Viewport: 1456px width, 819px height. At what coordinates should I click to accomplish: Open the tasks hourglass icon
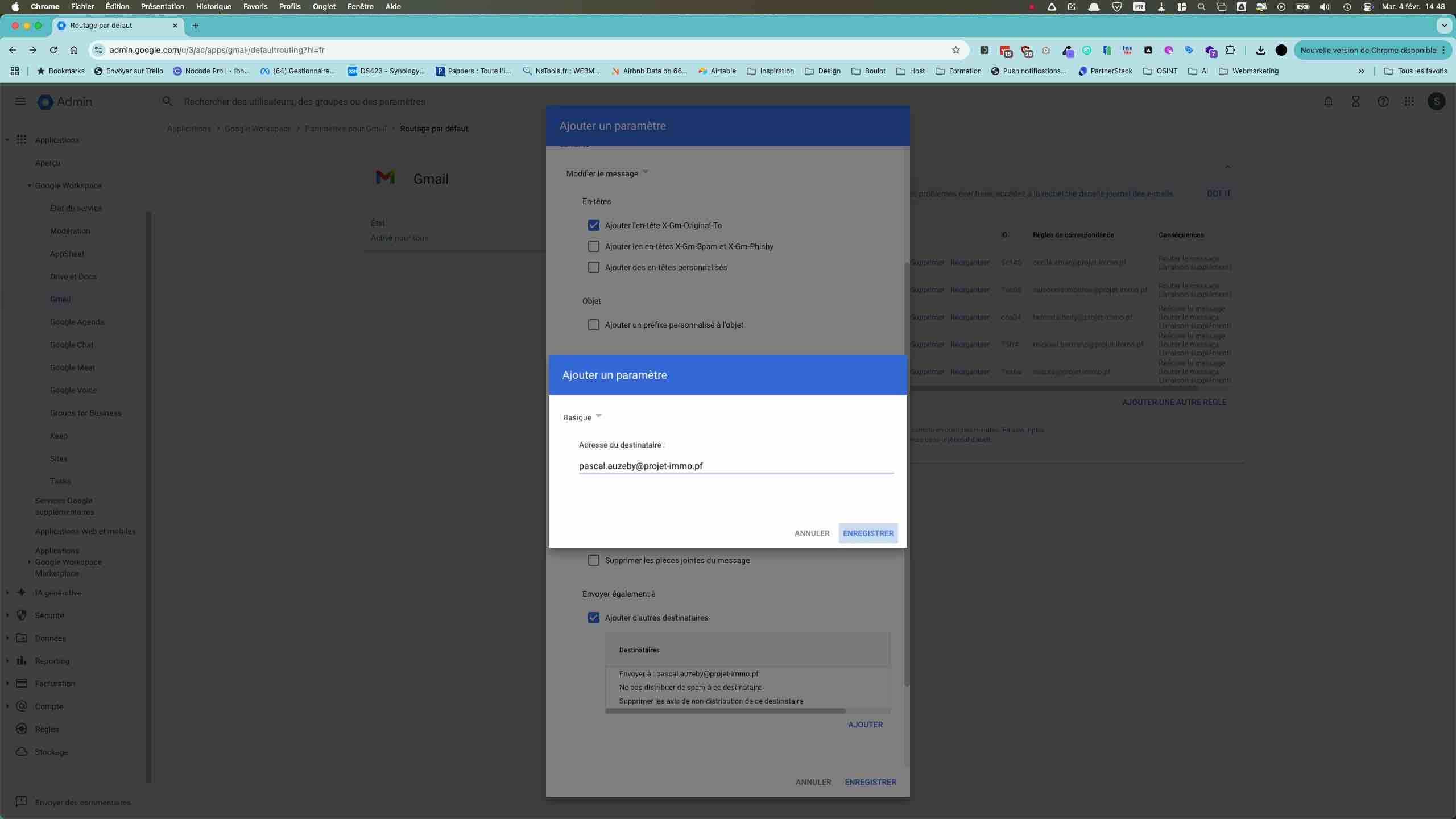pos(1356,101)
